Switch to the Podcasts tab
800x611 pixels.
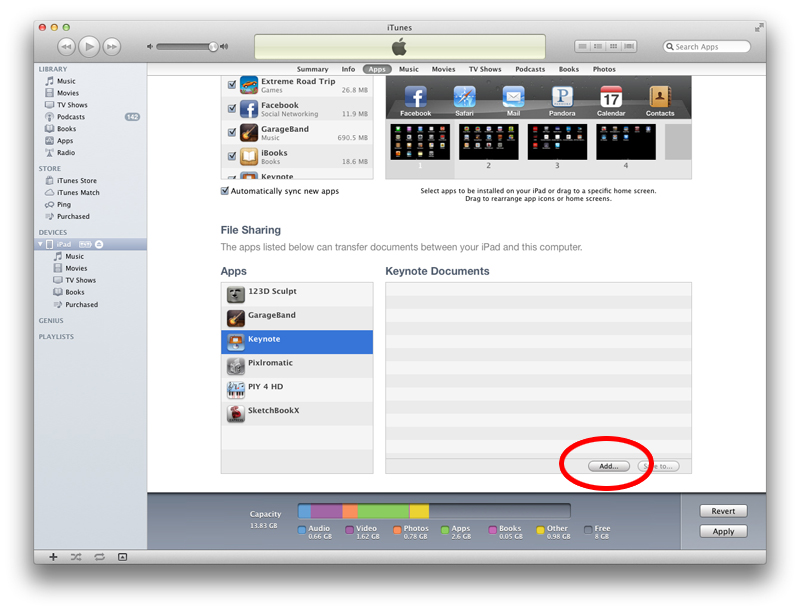point(530,69)
